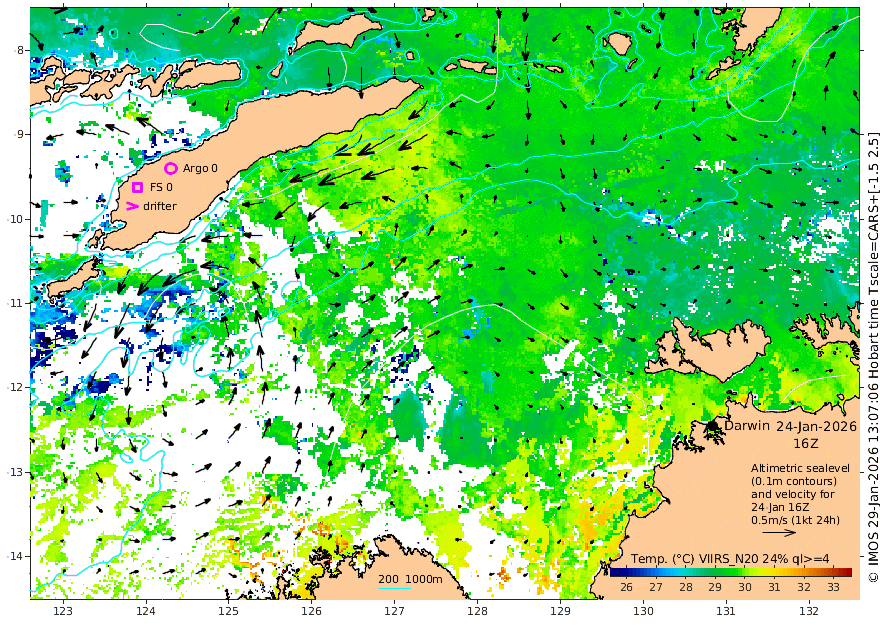The image size is (880, 630).
Task: Click the black Darwin city marker dot
Action: click(713, 426)
